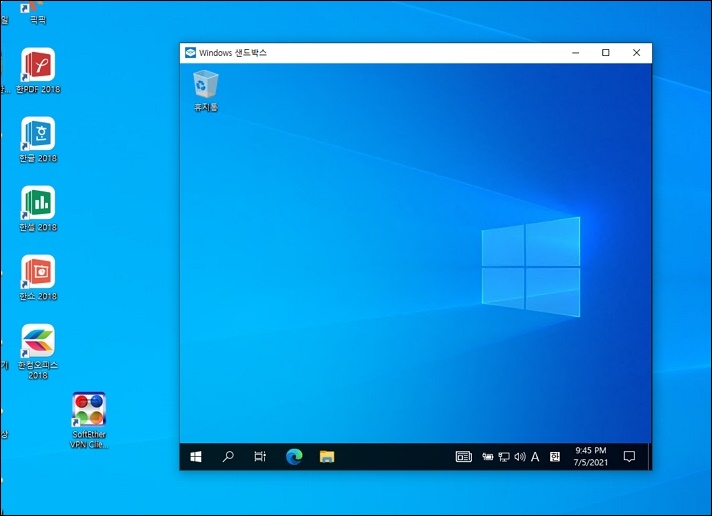Screen dimensions: 712x516
Task: Open the 한셀 2018 desktop shortcut
Action: (x=38, y=208)
